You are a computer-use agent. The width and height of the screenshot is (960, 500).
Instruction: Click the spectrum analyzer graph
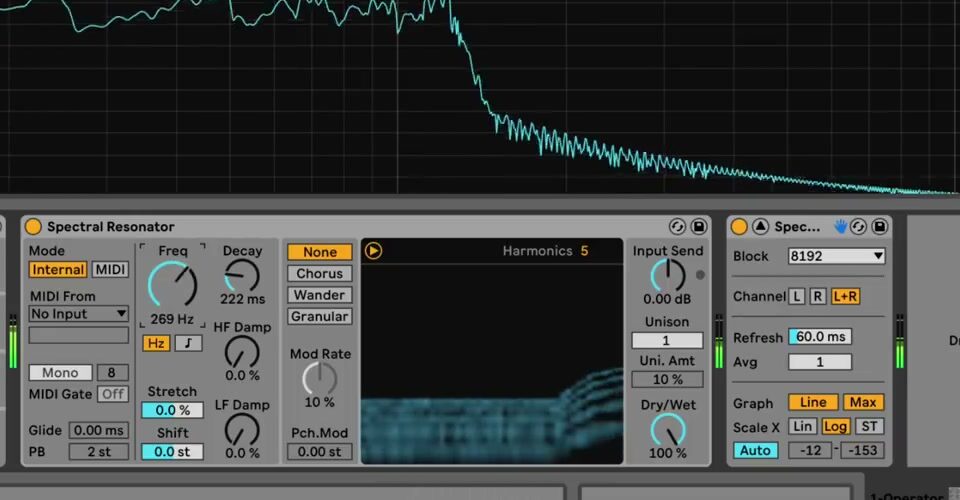point(480,97)
